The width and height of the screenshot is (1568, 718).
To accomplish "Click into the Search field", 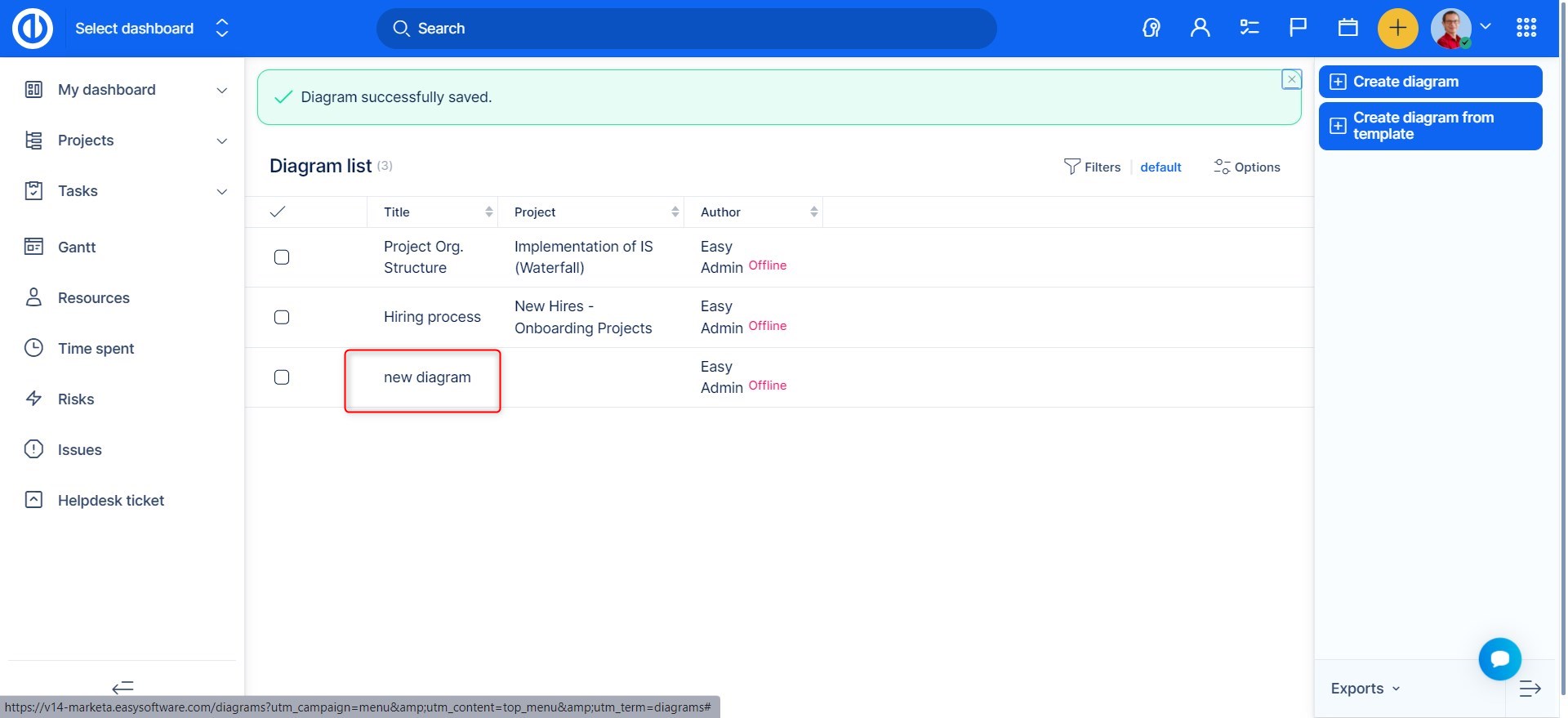I will pos(686,29).
